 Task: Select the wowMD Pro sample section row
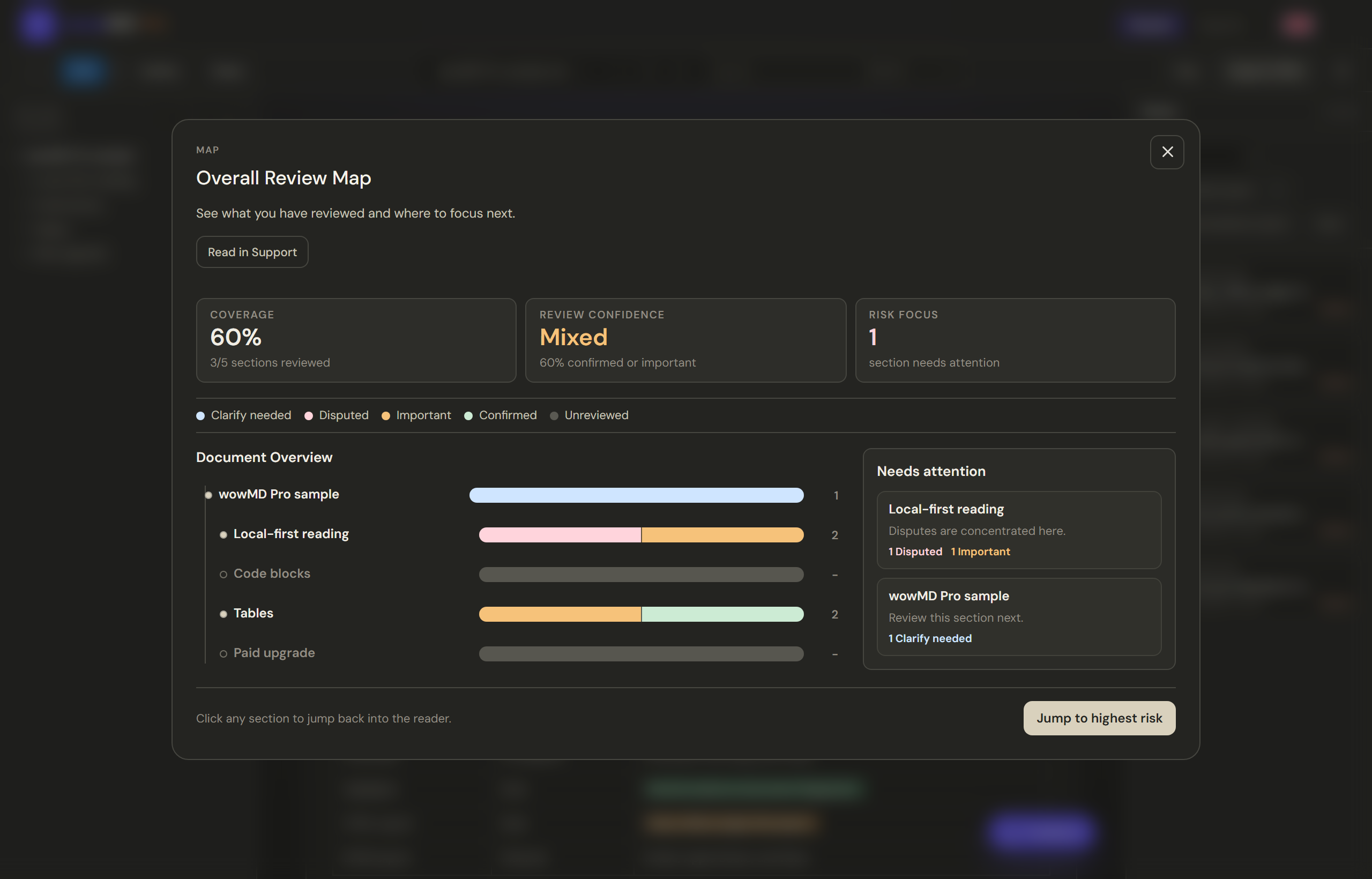(x=521, y=495)
